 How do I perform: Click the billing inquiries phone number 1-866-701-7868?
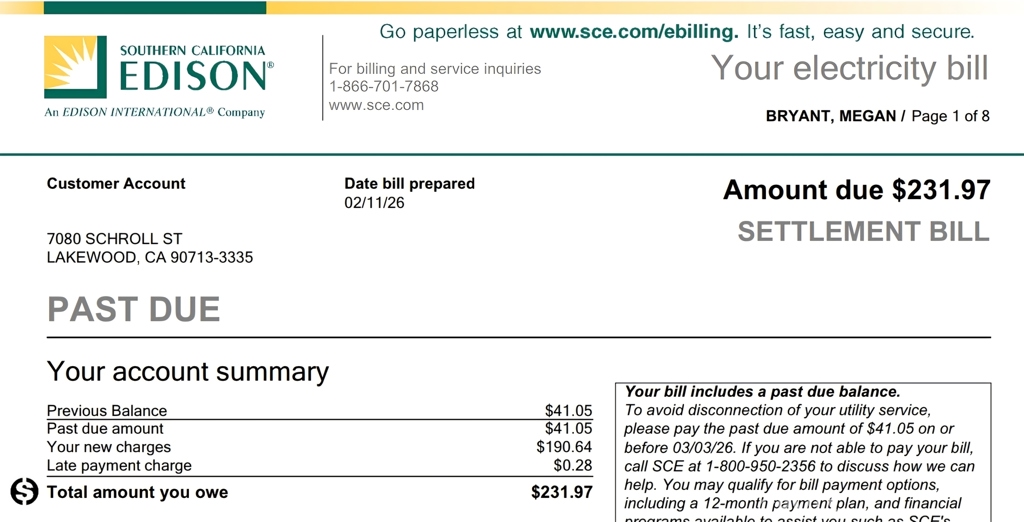pyautogui.click(x=384, y=86)
